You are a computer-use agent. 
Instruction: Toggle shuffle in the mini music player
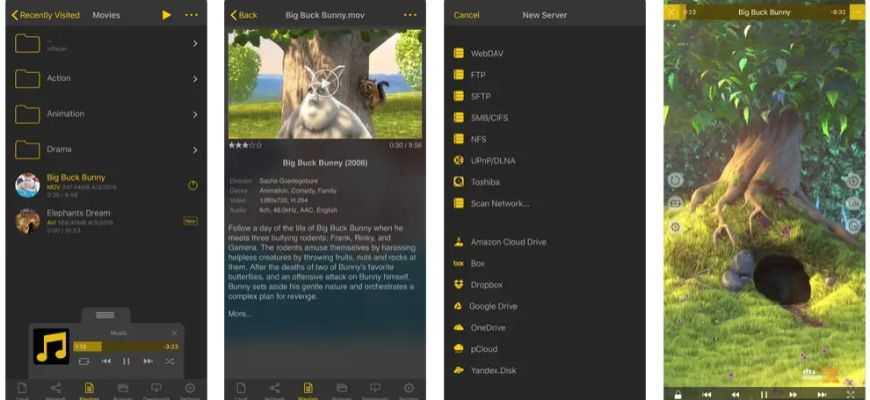pos(169,360)
